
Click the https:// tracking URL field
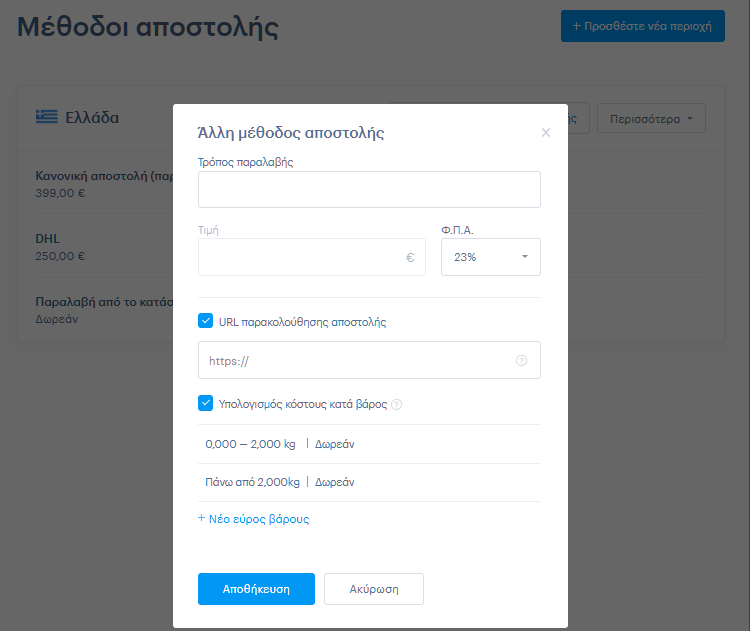click(x=369, y=360)
